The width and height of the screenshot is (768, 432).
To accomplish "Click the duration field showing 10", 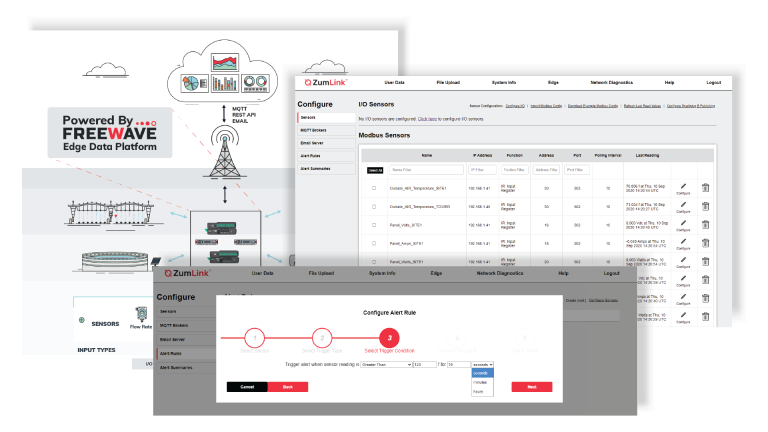I will [458, 364].
